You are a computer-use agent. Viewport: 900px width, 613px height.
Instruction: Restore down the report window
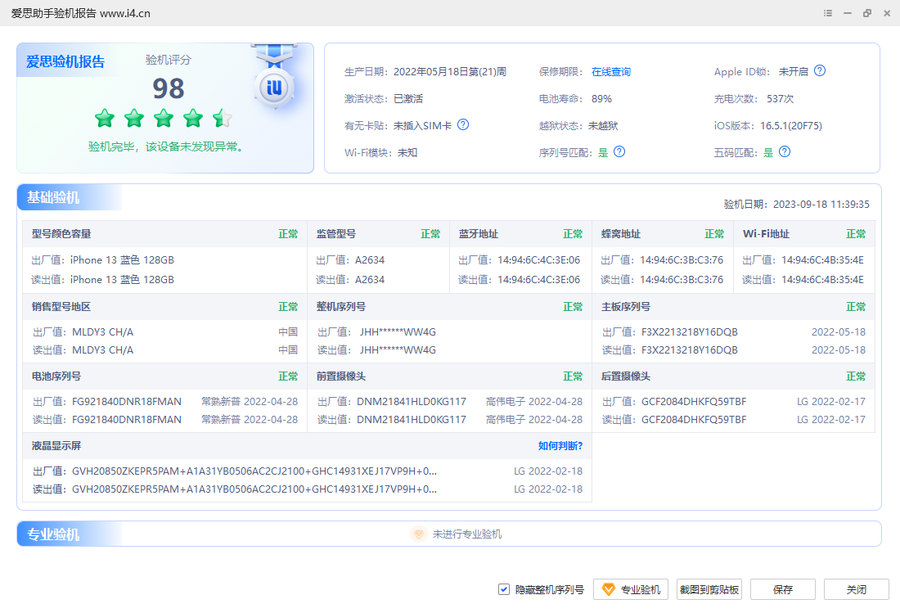tap(867, 13)
